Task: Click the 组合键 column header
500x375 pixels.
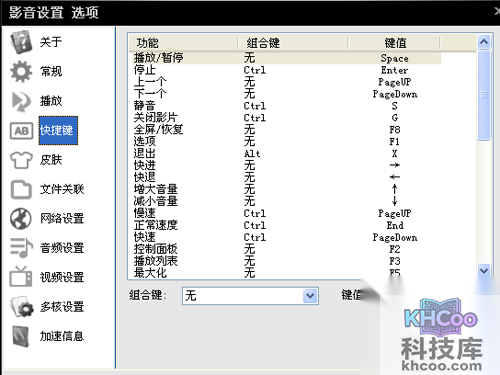Action: (x=293, y=43)
